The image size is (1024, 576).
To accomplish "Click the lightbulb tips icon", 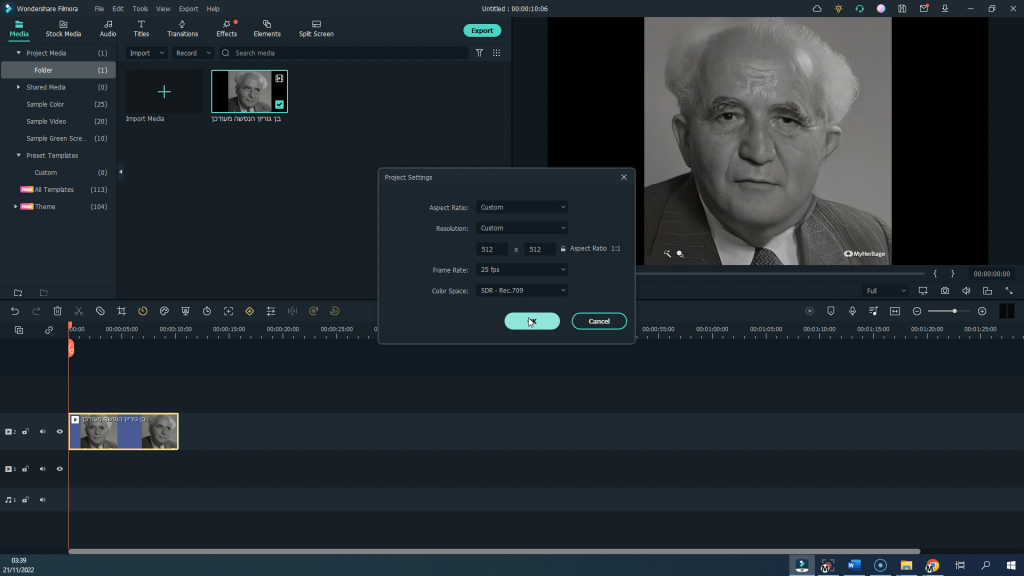I will point(839,8).
